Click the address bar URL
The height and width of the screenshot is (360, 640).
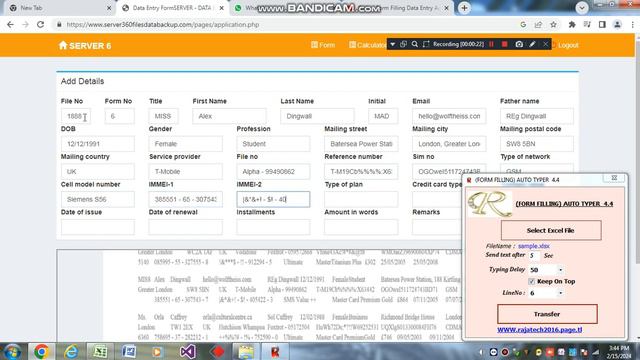[x=162, y=24]
